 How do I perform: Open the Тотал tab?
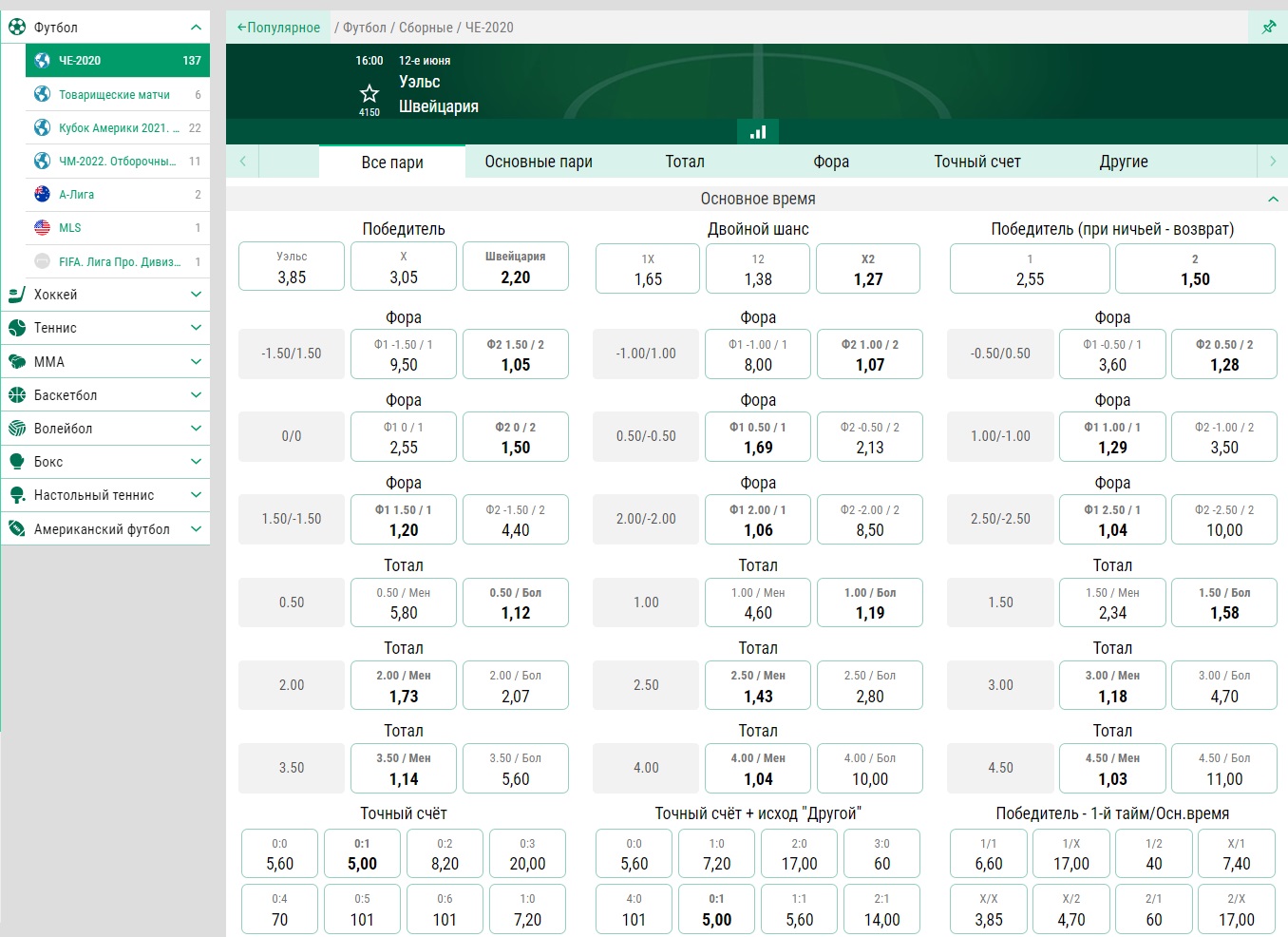pyautogui.click(x=685, y=162)
